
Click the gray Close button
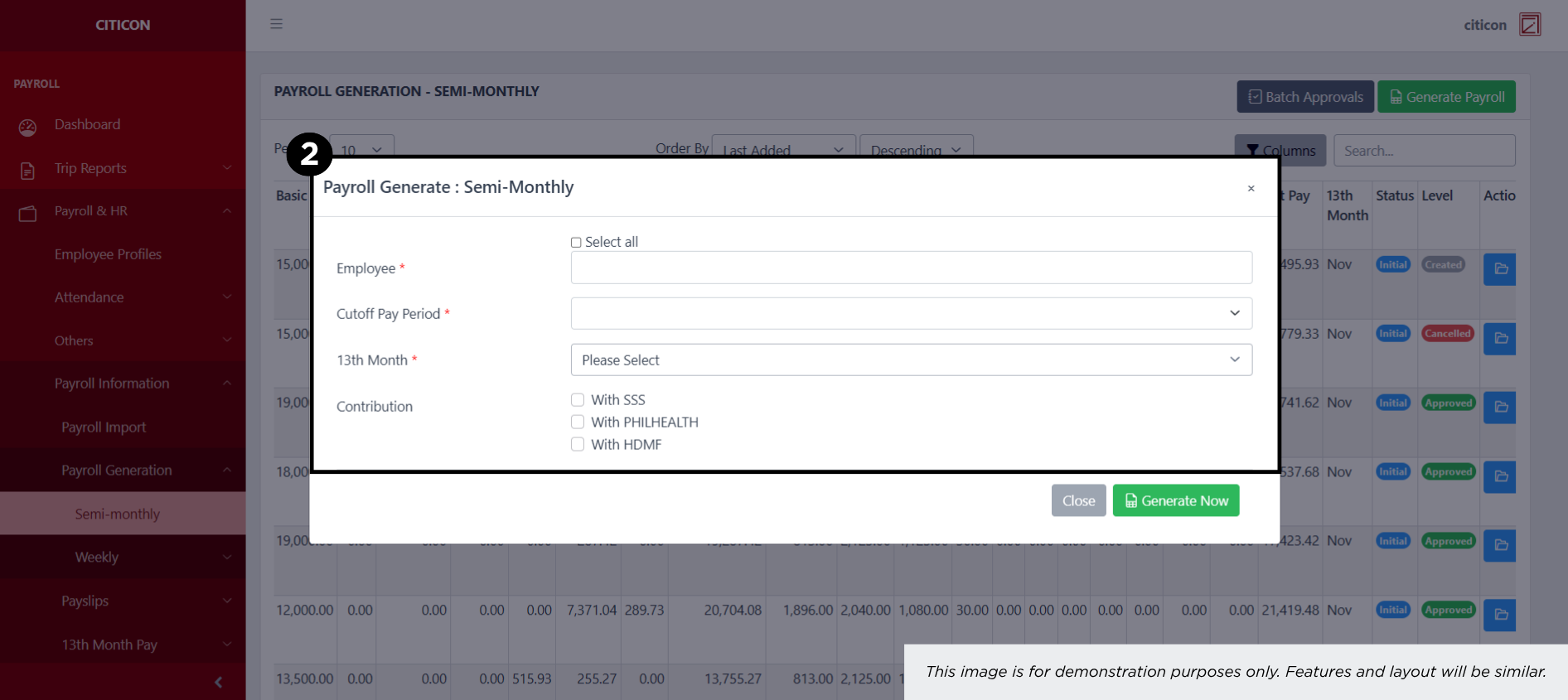[1078, 500]
